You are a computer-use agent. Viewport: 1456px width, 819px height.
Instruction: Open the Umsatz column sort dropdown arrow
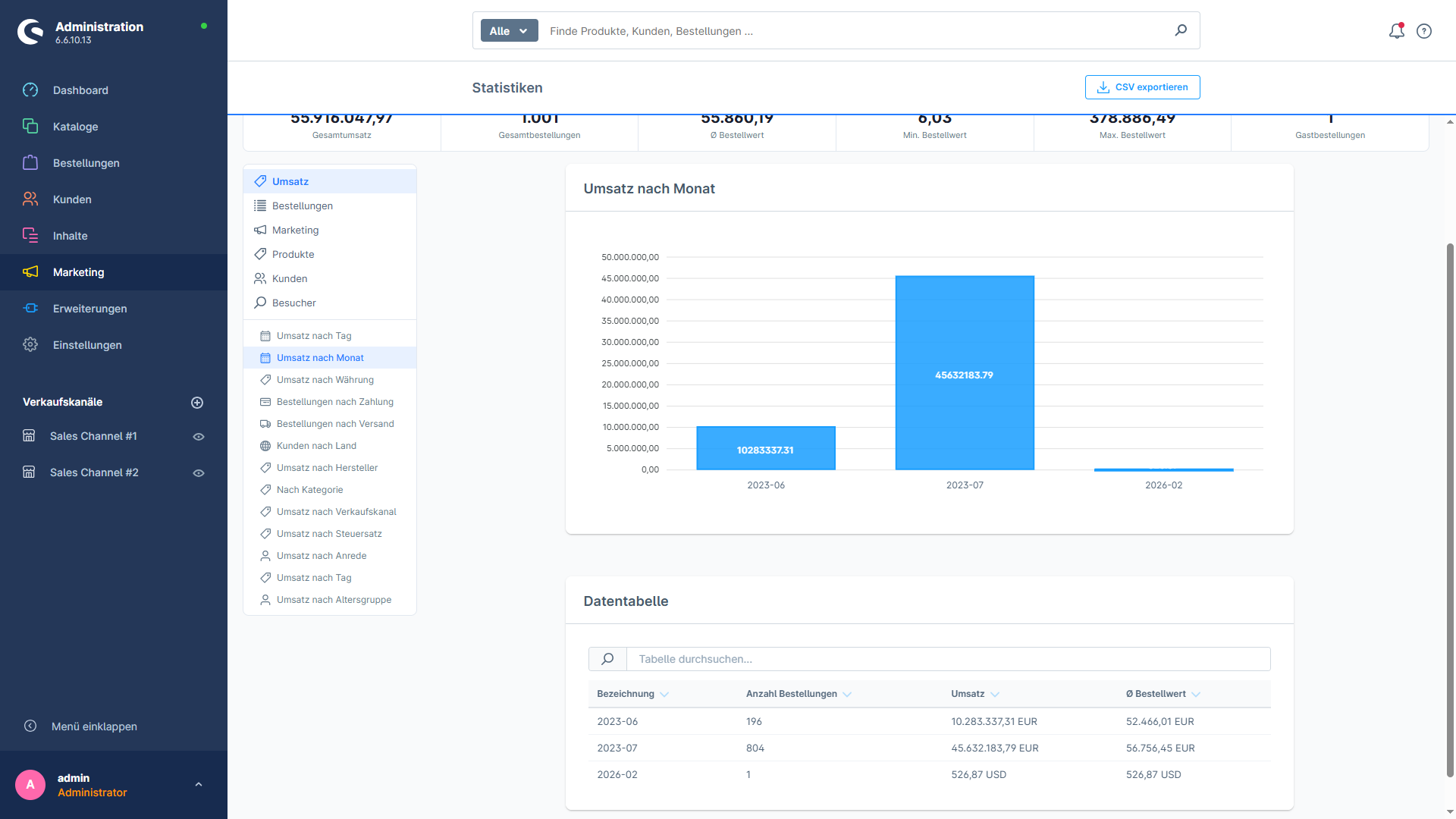click(x=996, y=694)
